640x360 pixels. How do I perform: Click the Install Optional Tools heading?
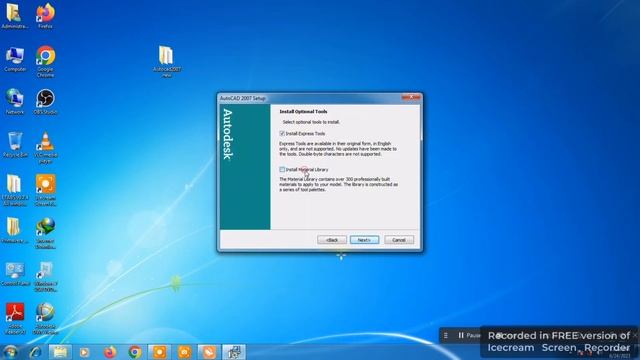303,111
